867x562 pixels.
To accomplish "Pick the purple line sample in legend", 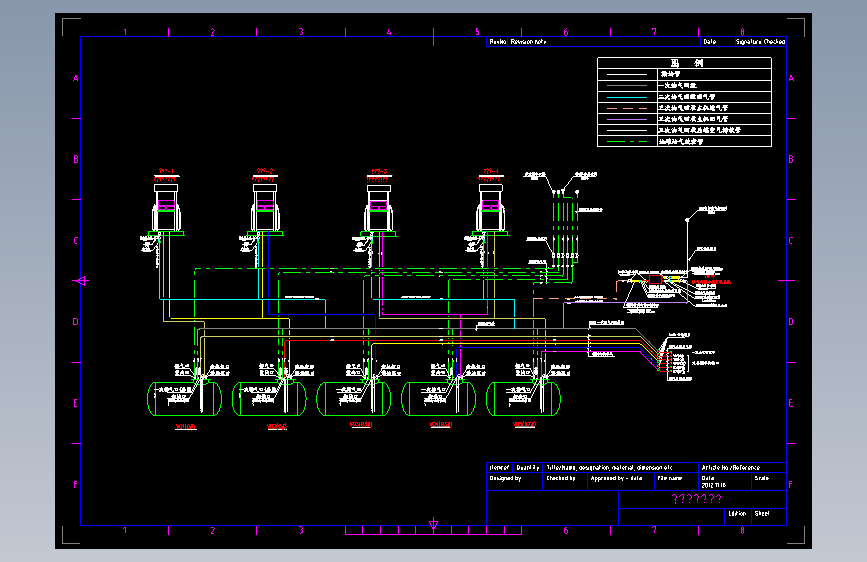I will (x=626, y=119).
